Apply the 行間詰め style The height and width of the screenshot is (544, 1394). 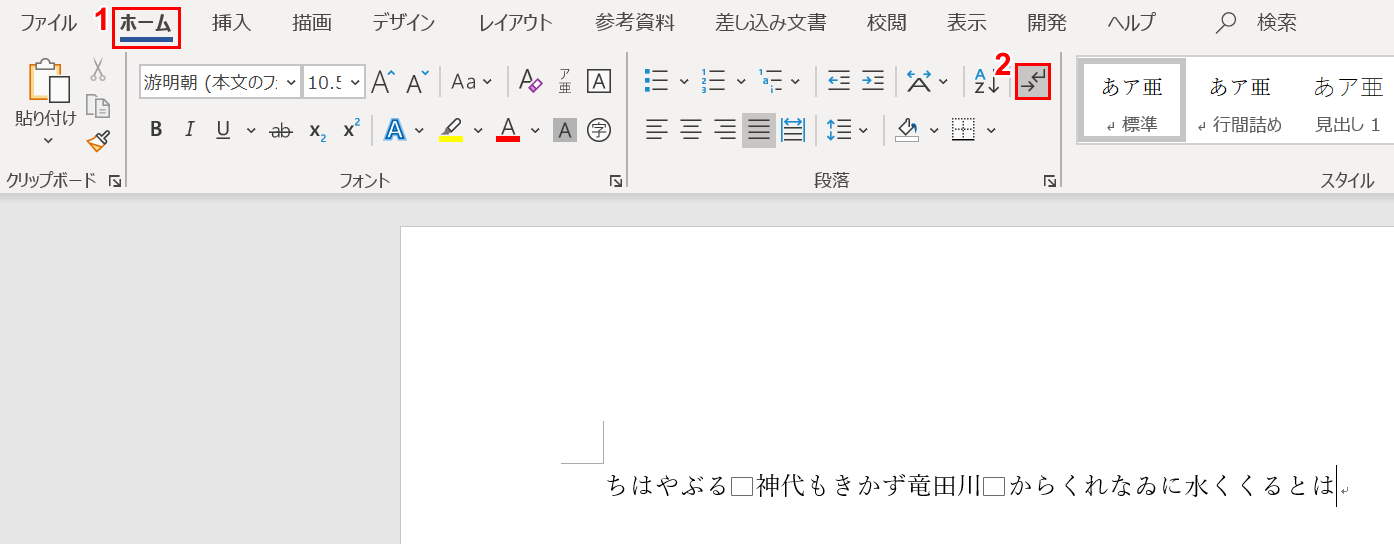tap(1240, 101)
